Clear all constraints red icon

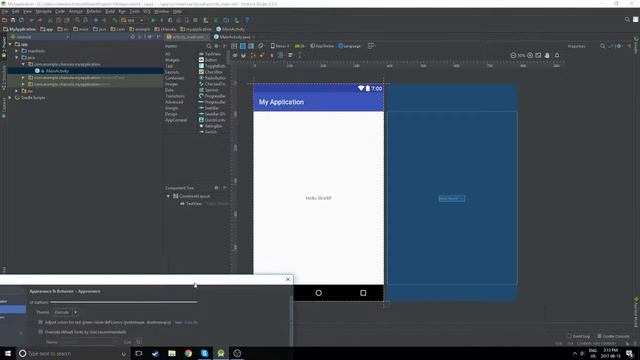[253, 55]
